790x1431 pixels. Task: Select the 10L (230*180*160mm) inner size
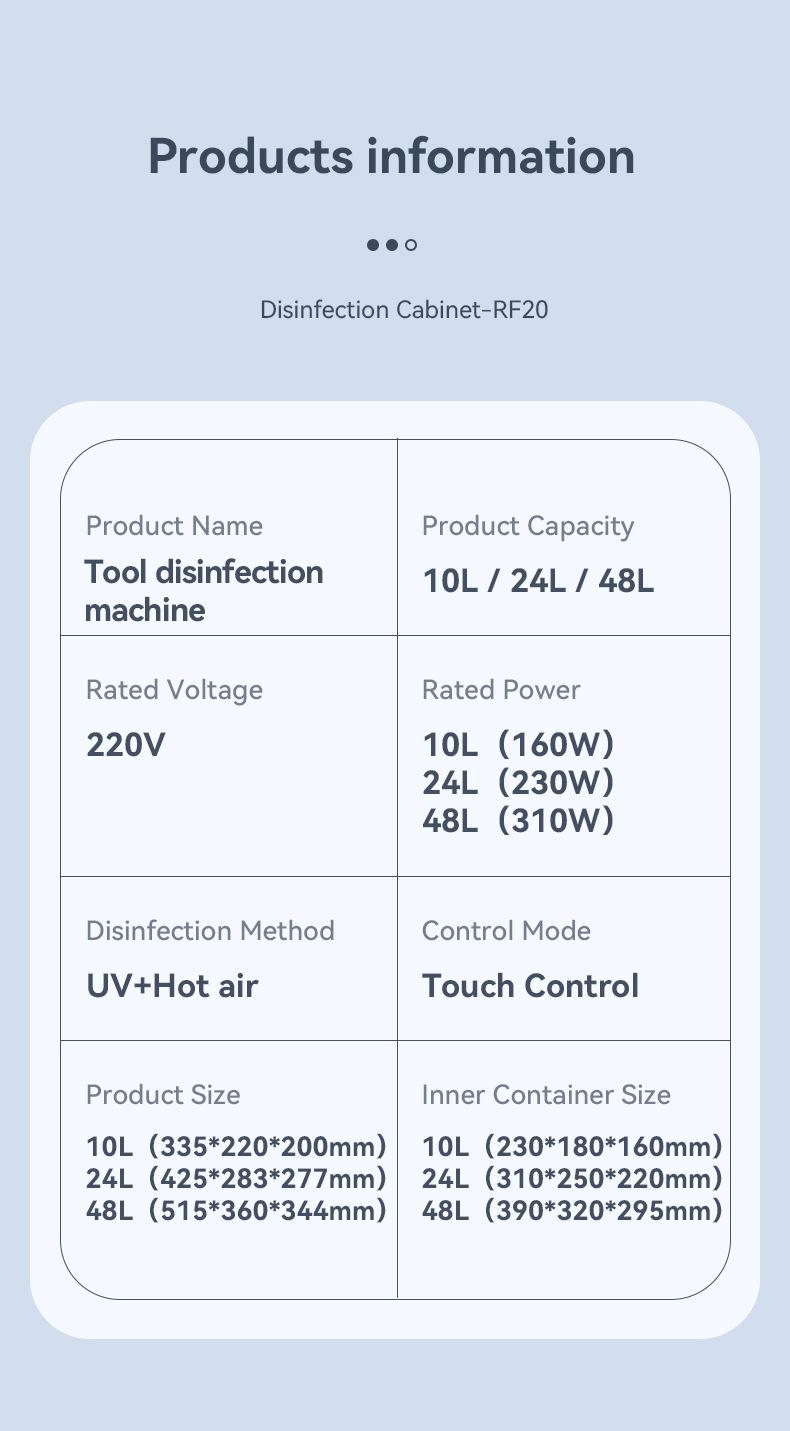[572, 1147]
